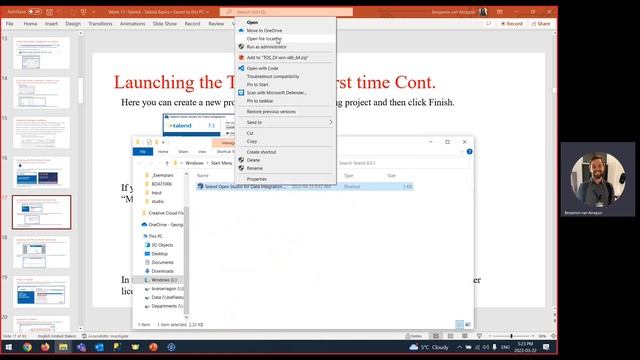Viewport: 640px width, 360px height.
Task: Open the Transitions tab
Action: pyautogui.click(x=100, y=24)
